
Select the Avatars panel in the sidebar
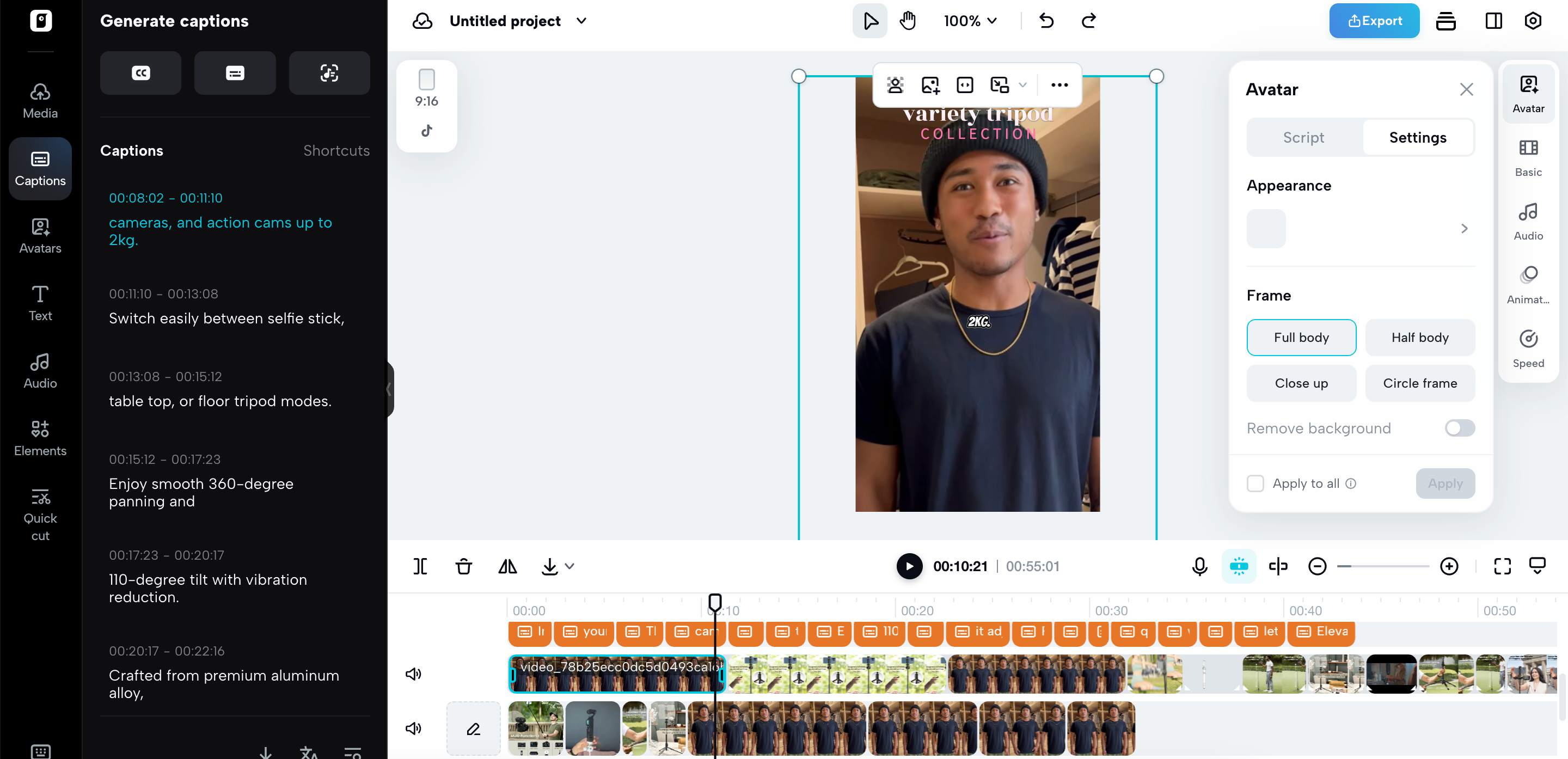[x=40, y=236]
